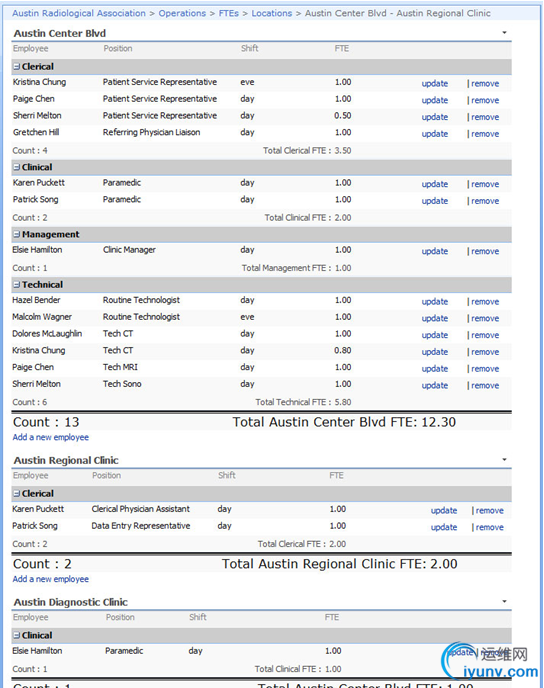Collapse Clinical group under Austin Center Blvd
This screenshot has width=544, height=688.
pyautogui.click(x=17, y=167)
